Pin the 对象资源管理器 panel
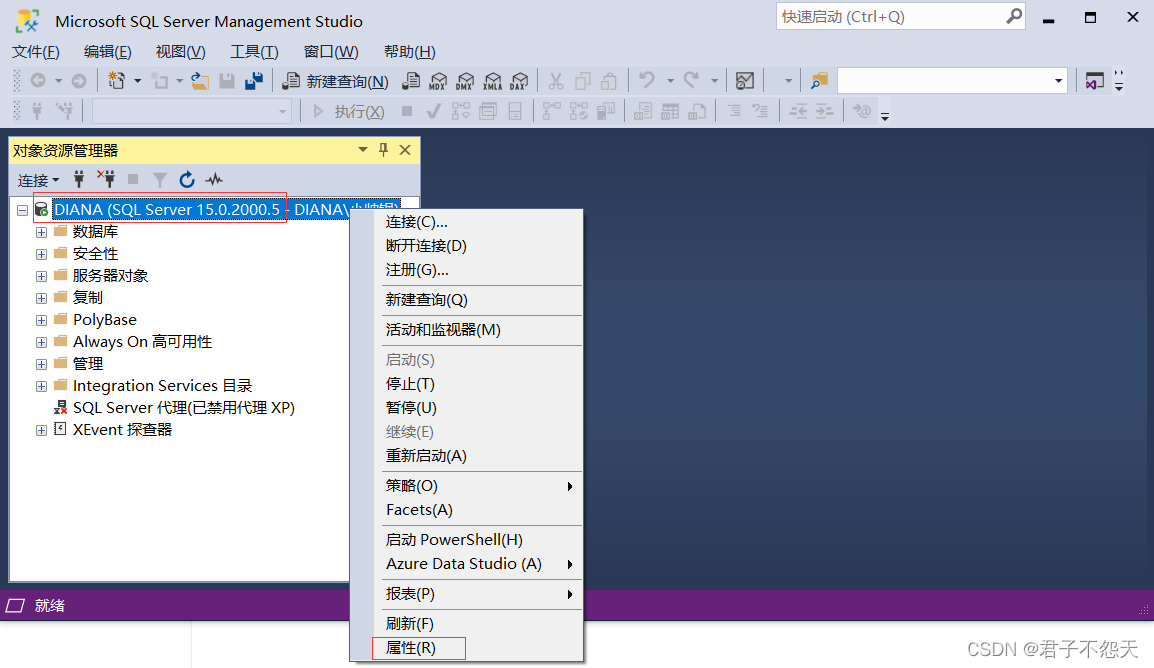This screenshot has height=668, width=1154. point(383,149)
